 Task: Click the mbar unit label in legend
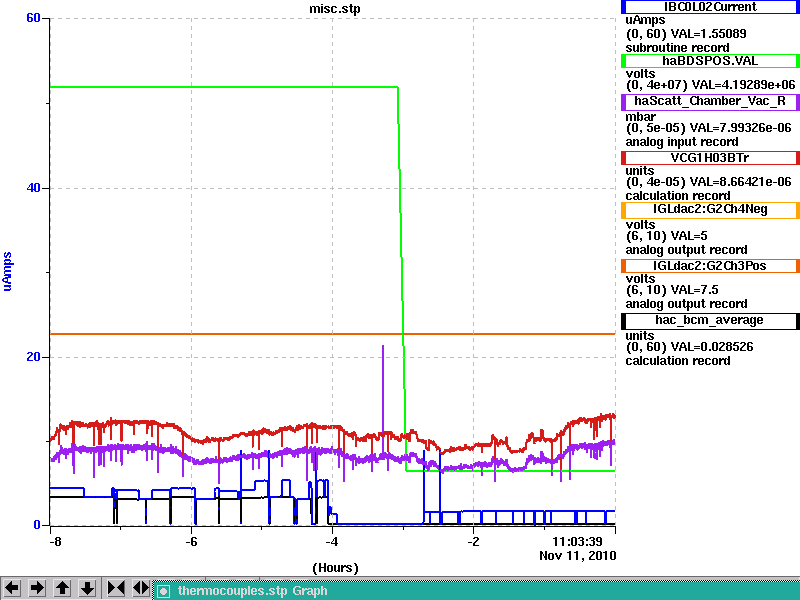pos(640,116)
